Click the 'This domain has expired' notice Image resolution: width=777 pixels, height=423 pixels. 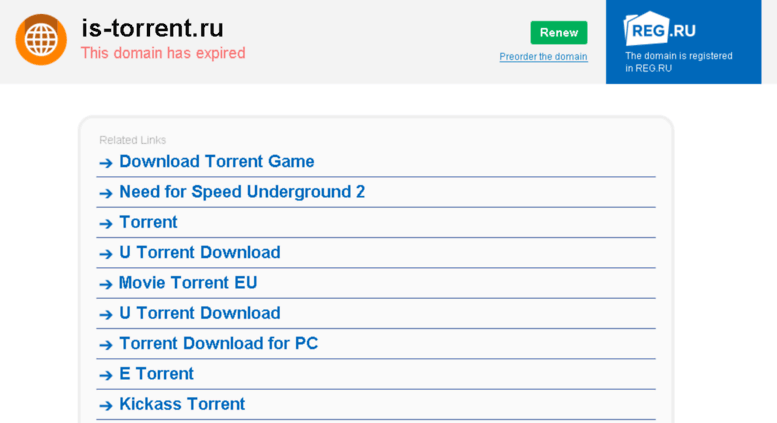pos(163,53)
